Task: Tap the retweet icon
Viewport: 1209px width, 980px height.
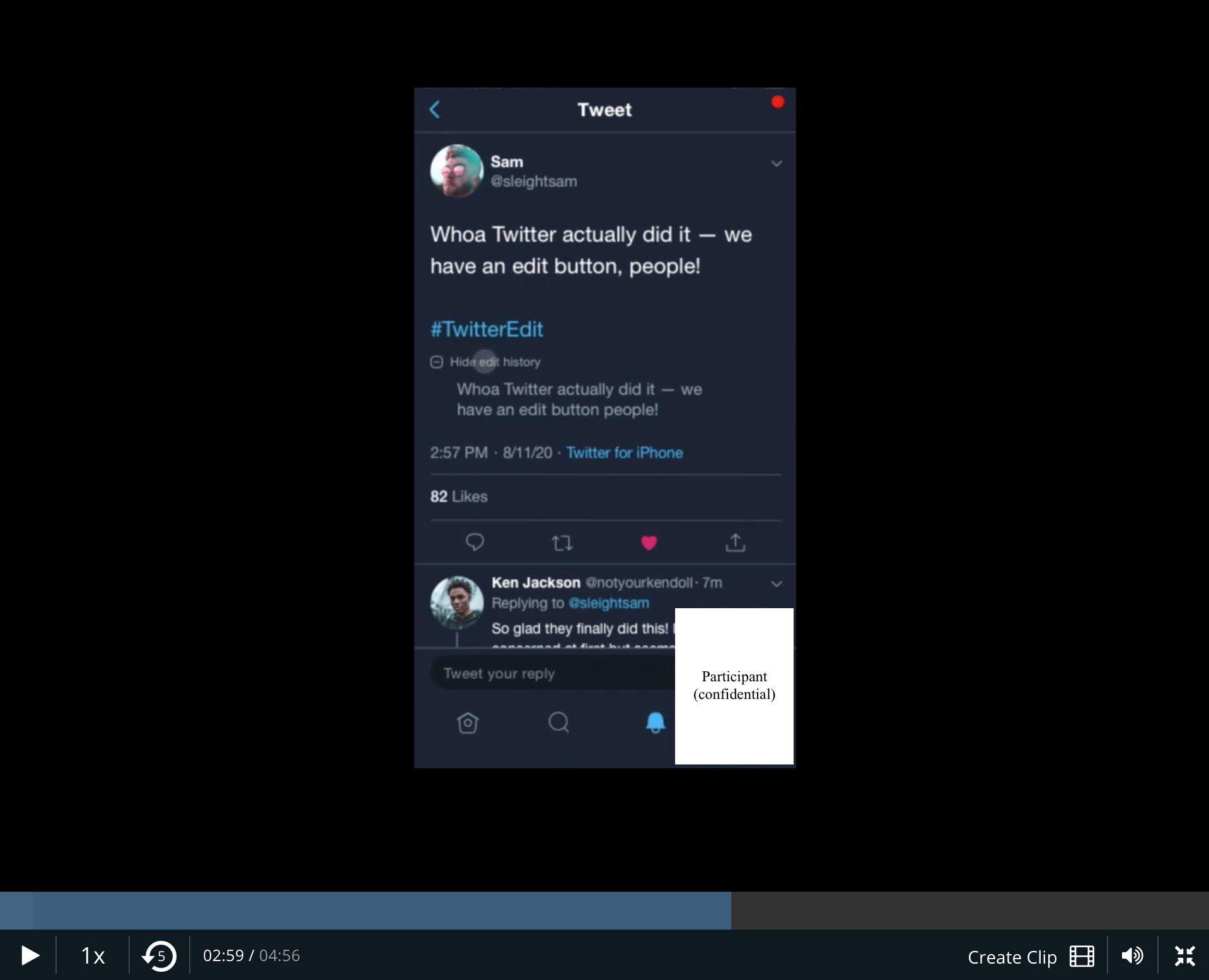Action: click(562, 543)
